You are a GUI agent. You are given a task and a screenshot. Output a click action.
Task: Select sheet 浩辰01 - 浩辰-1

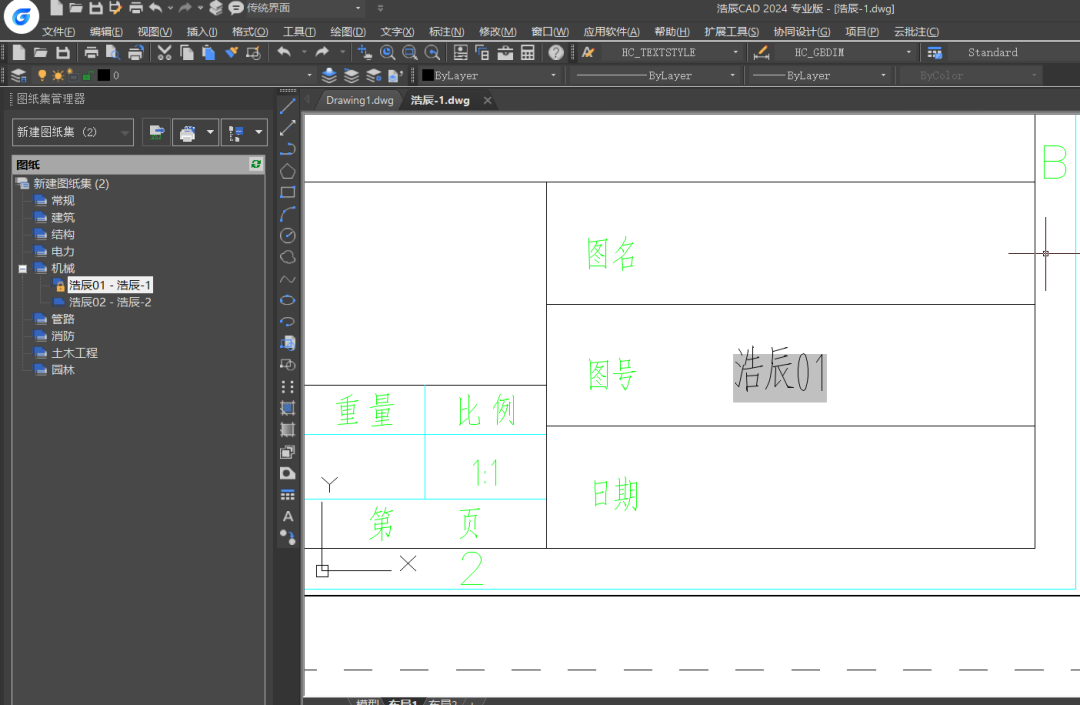click(110, 285)
